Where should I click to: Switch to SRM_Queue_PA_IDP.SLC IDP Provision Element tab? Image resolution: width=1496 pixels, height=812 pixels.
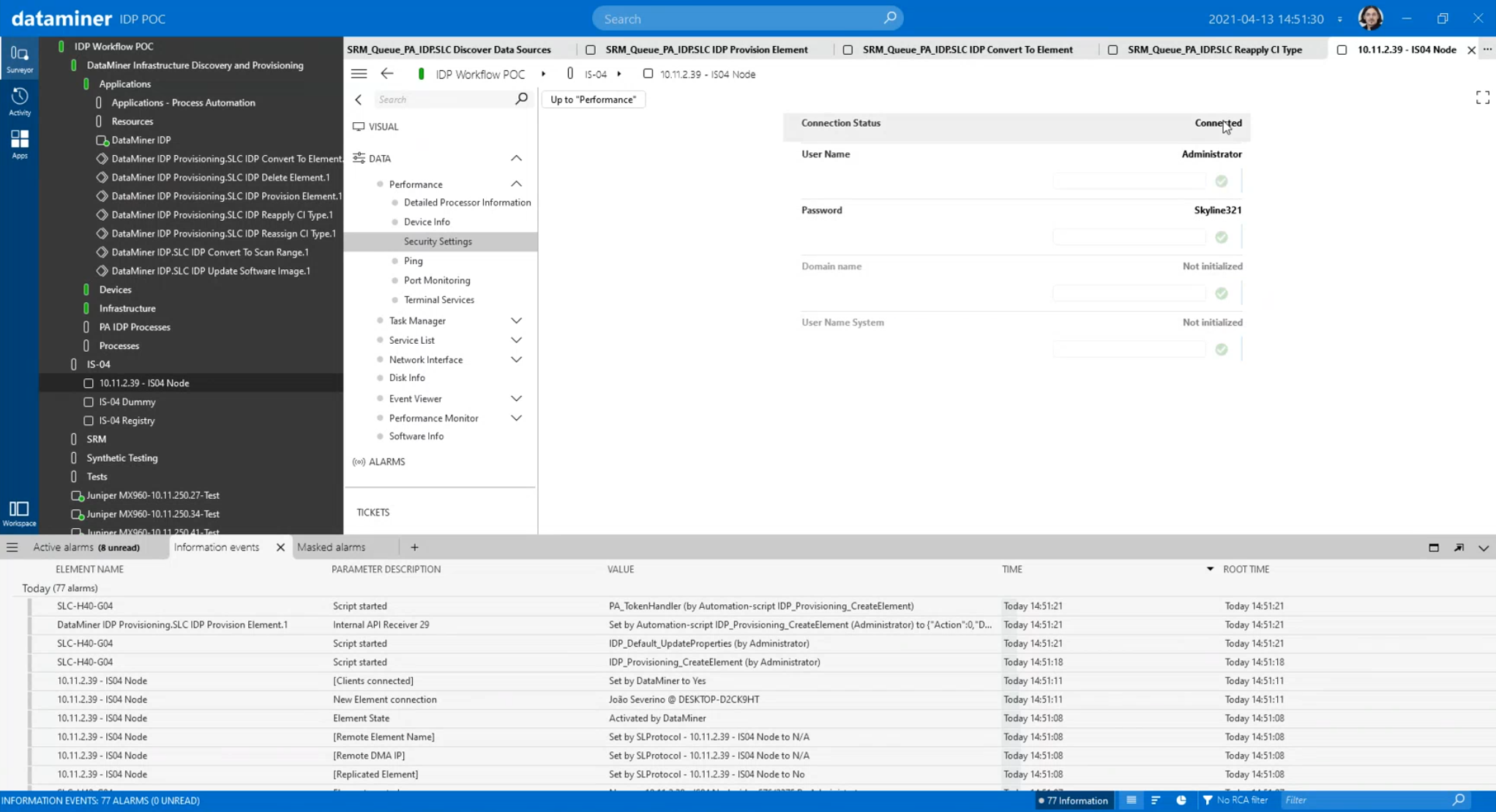point(706,50)
